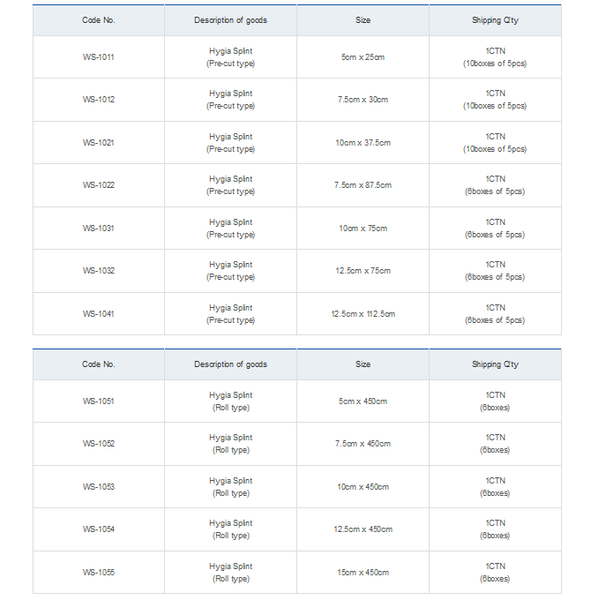This screenshot has width=600, height=600.
Task: Click the WS-1054 code cell
Action: 99,529
